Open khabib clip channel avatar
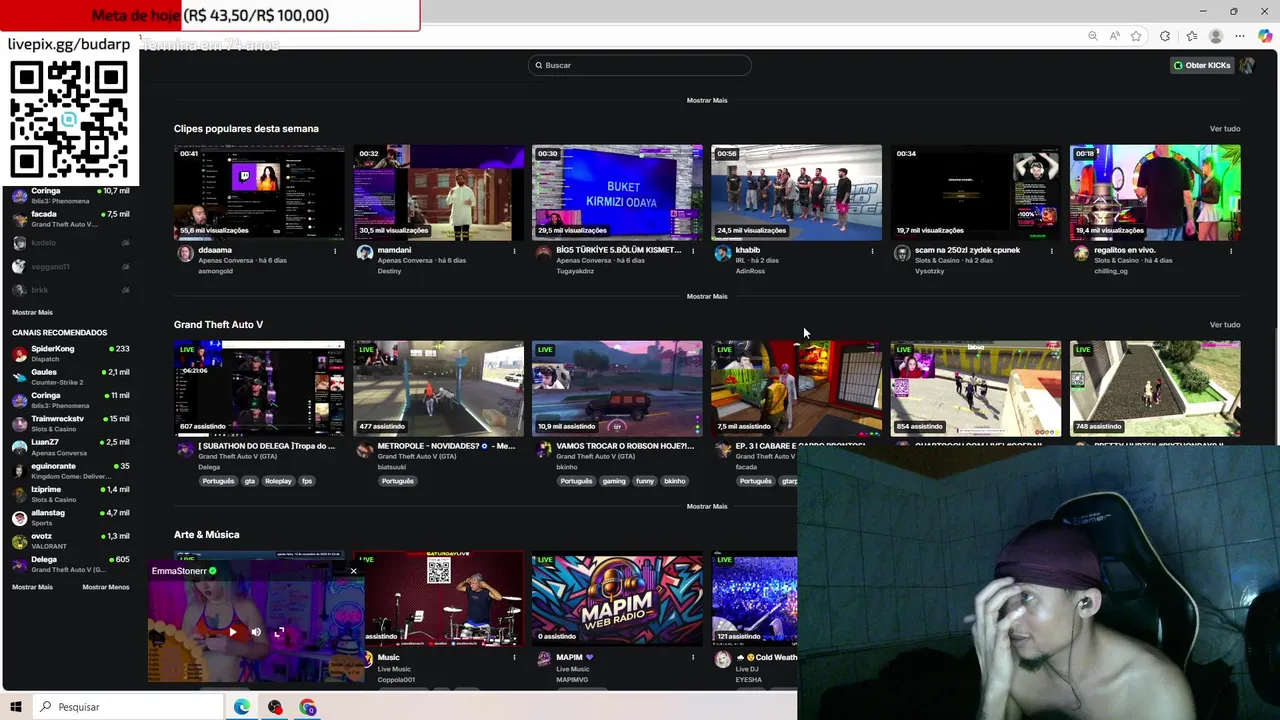 [x=723, y=254]
